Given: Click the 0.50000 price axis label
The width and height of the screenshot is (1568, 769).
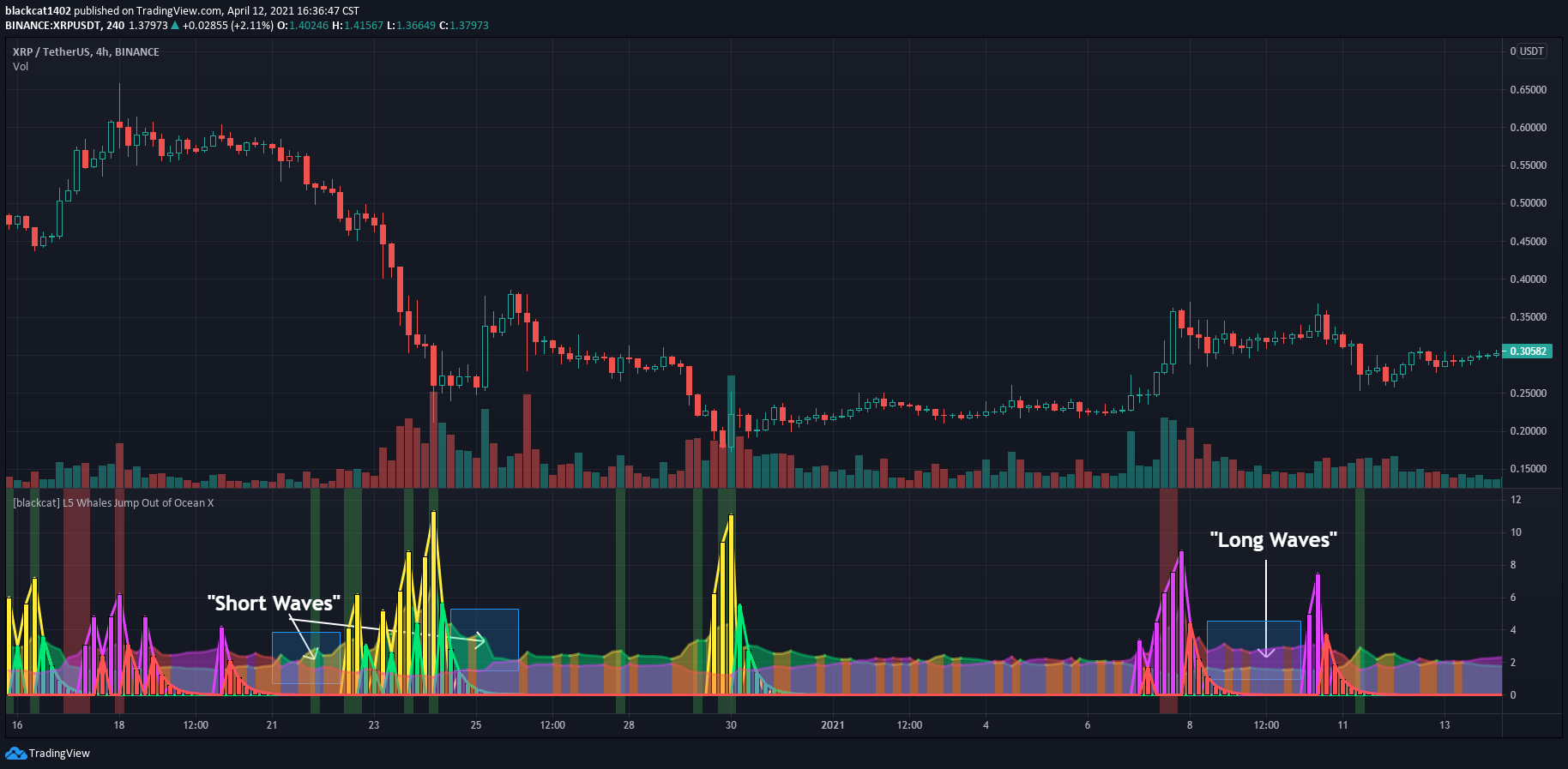Looking at the screenshot, I should [x=1528, y=203].
